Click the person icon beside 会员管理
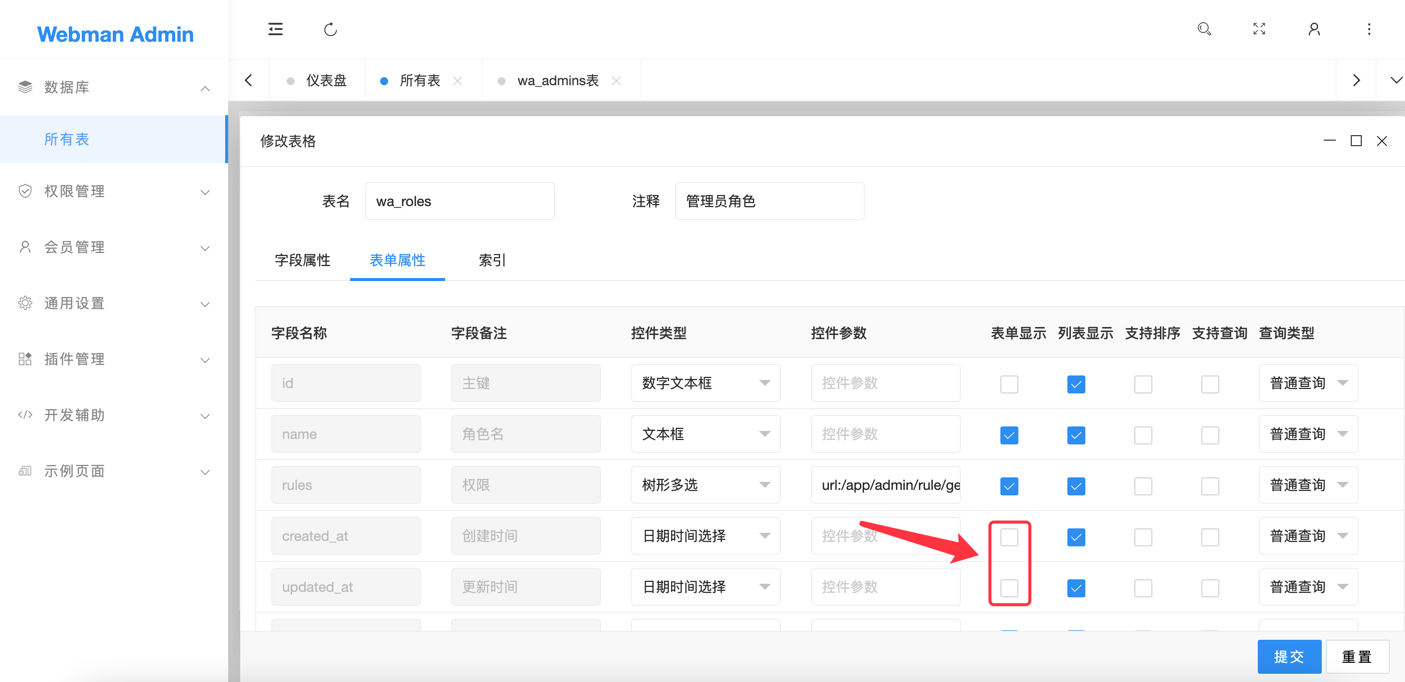This screenshot has height=682, width=1405. coord(25,247)
